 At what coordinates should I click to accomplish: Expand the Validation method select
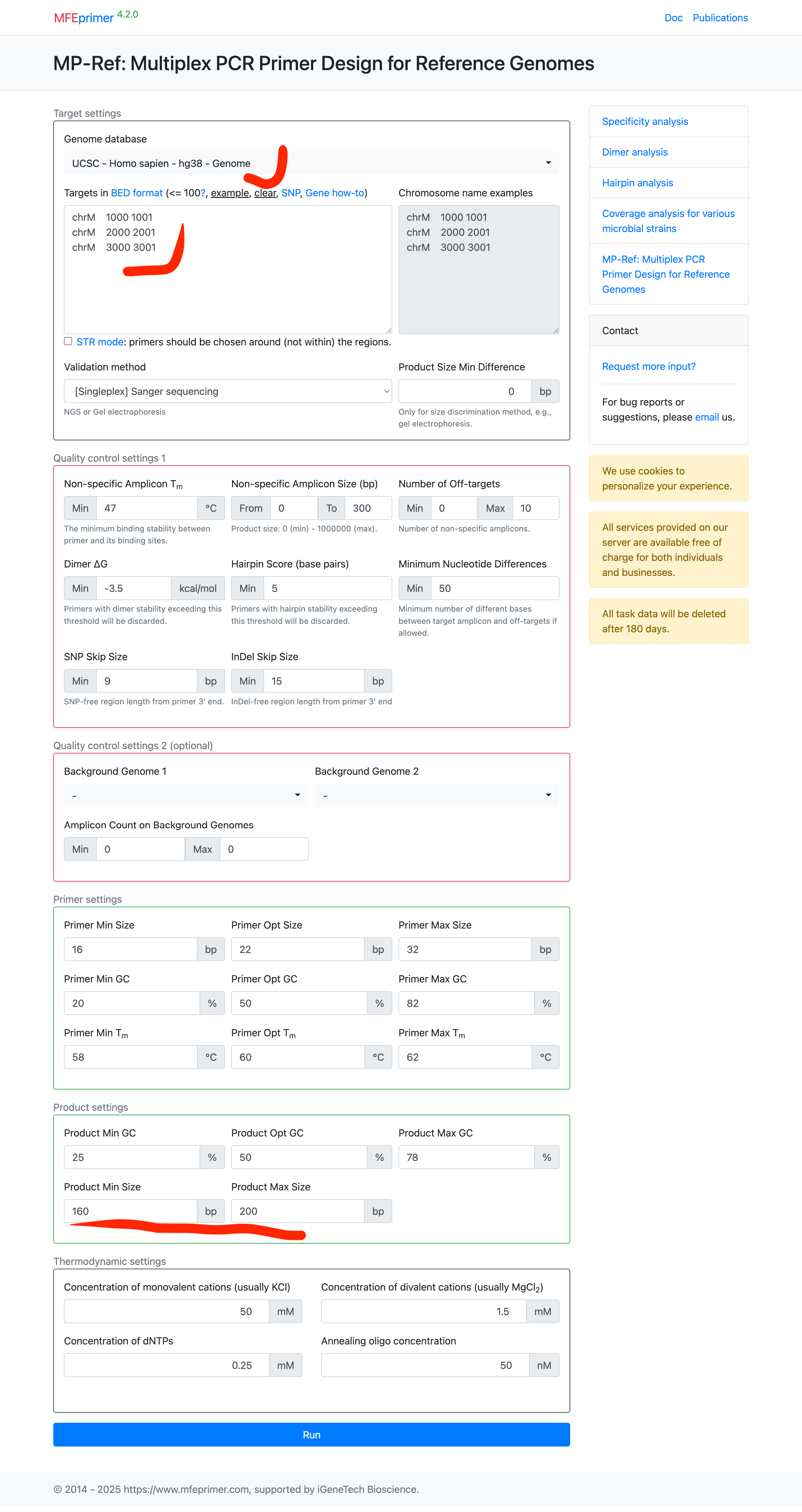coord(227,391)
